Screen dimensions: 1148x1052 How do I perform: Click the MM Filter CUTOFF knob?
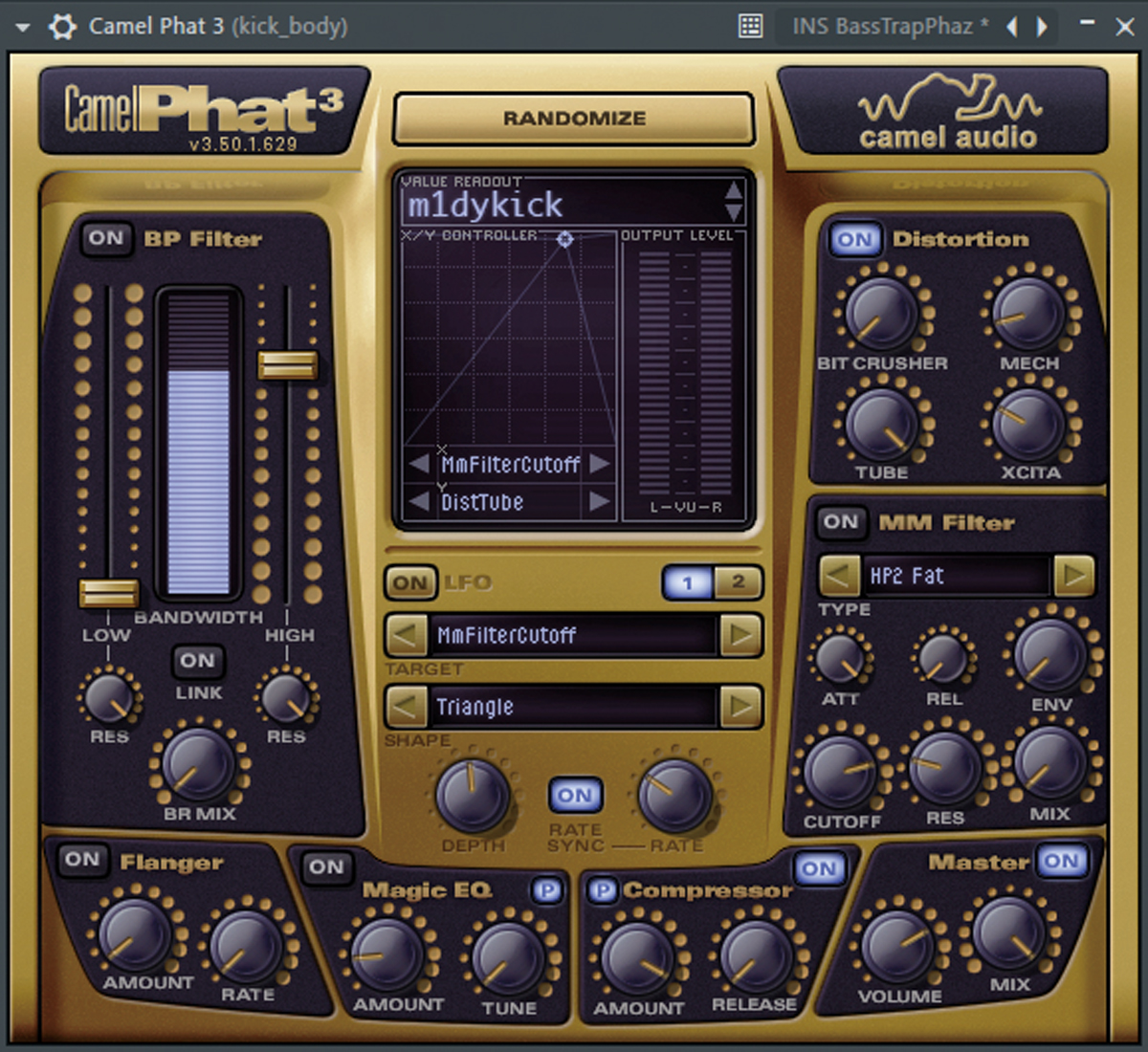[x=840, y=771]
